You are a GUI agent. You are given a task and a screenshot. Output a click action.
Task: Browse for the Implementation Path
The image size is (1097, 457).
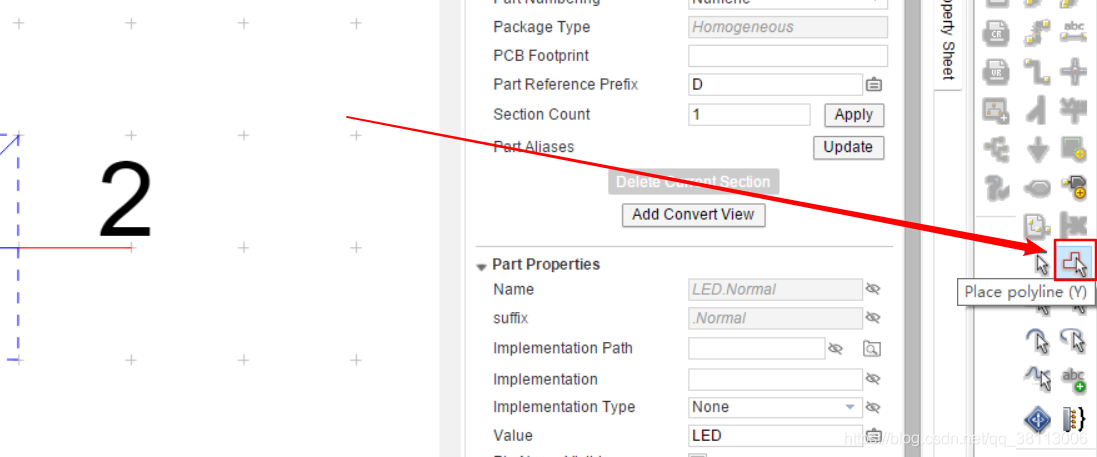click(x=872, y=348)
